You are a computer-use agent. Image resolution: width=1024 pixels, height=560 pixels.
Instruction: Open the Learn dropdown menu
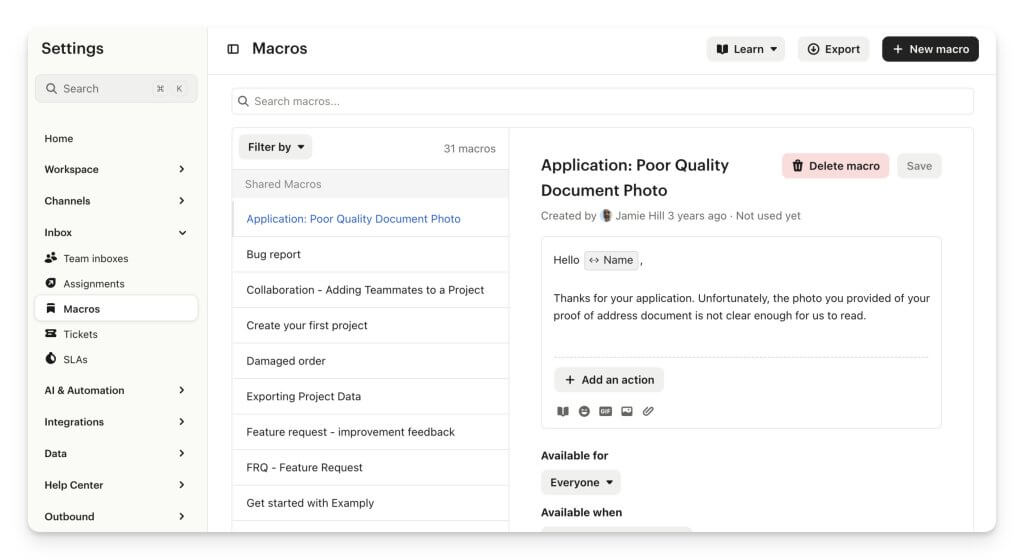coord(746,49)
